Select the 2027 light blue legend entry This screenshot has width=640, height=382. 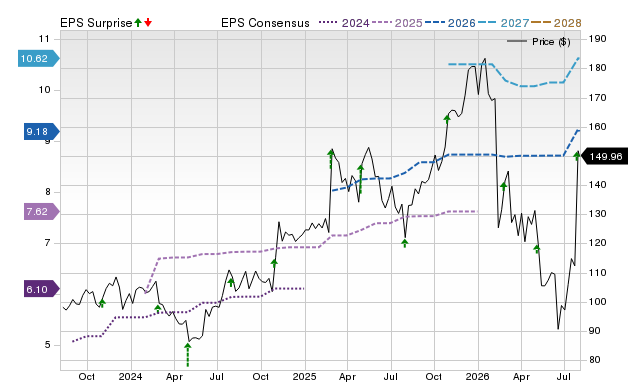pos(503,23)
